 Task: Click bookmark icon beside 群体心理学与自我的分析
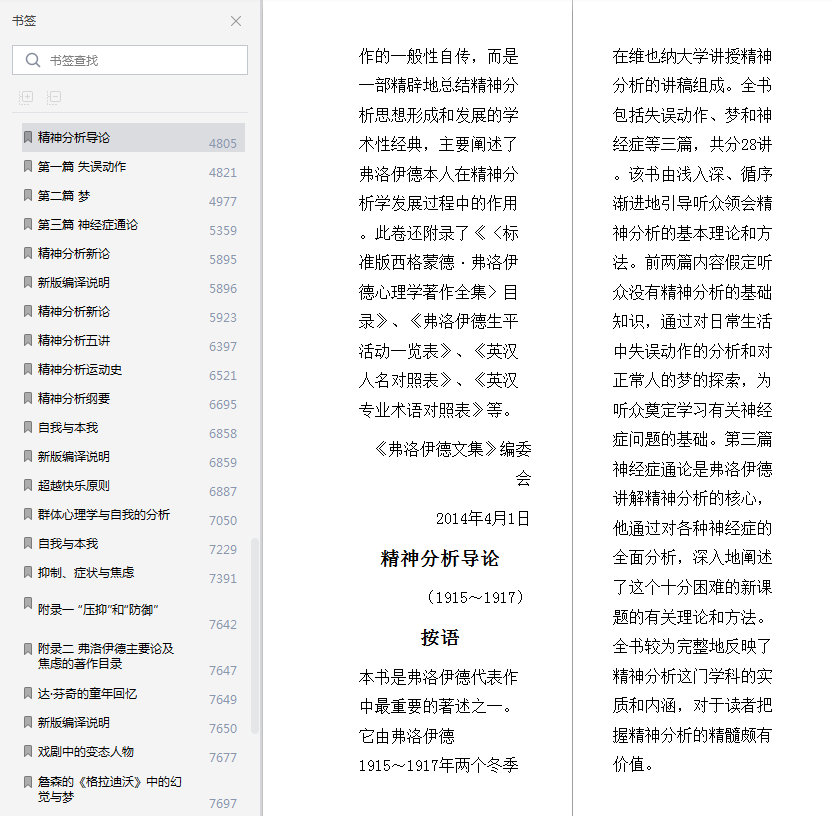pyautogui.click(x=28, y=514)
